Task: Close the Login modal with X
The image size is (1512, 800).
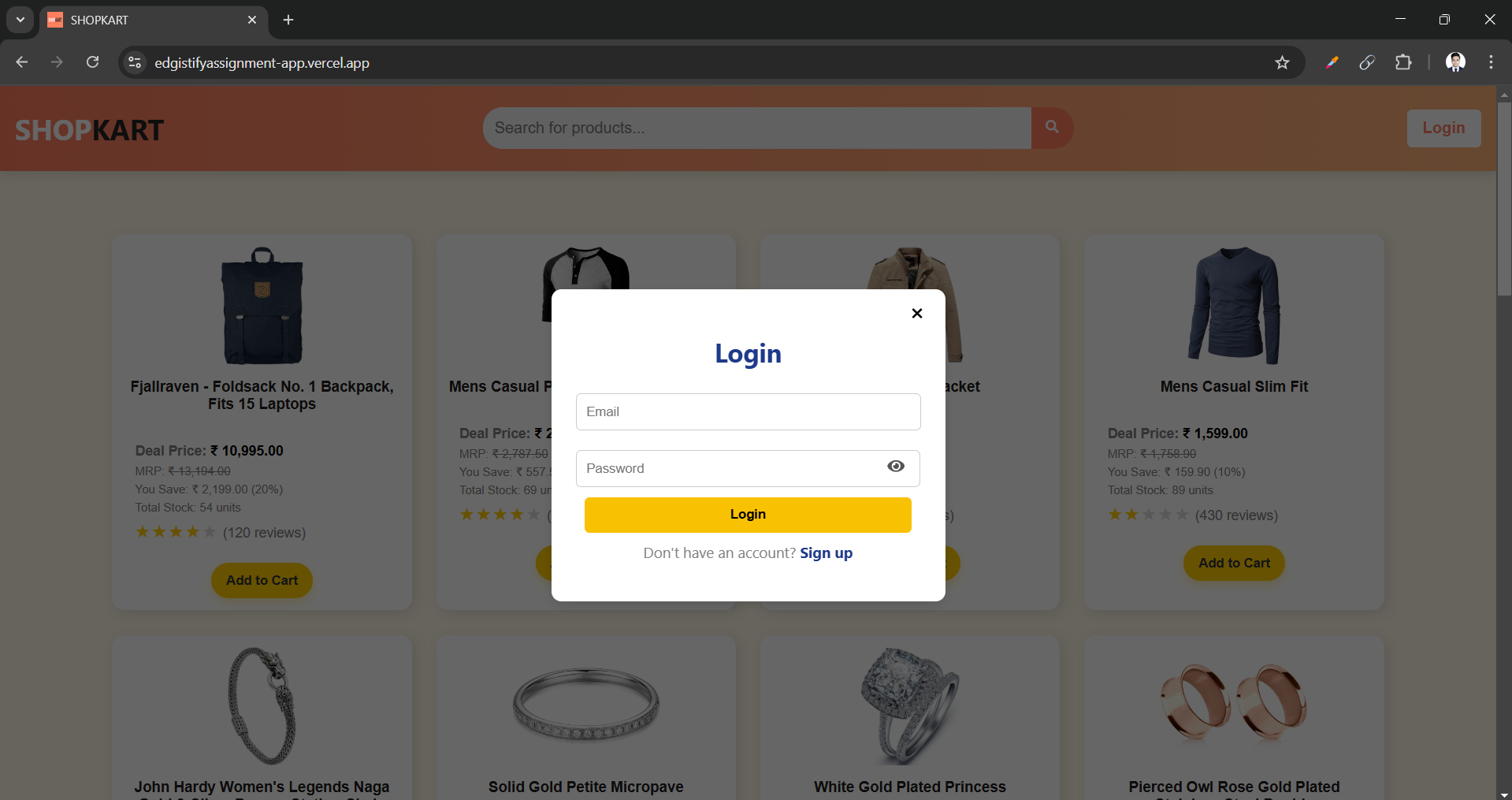Action: click(916, 313)
